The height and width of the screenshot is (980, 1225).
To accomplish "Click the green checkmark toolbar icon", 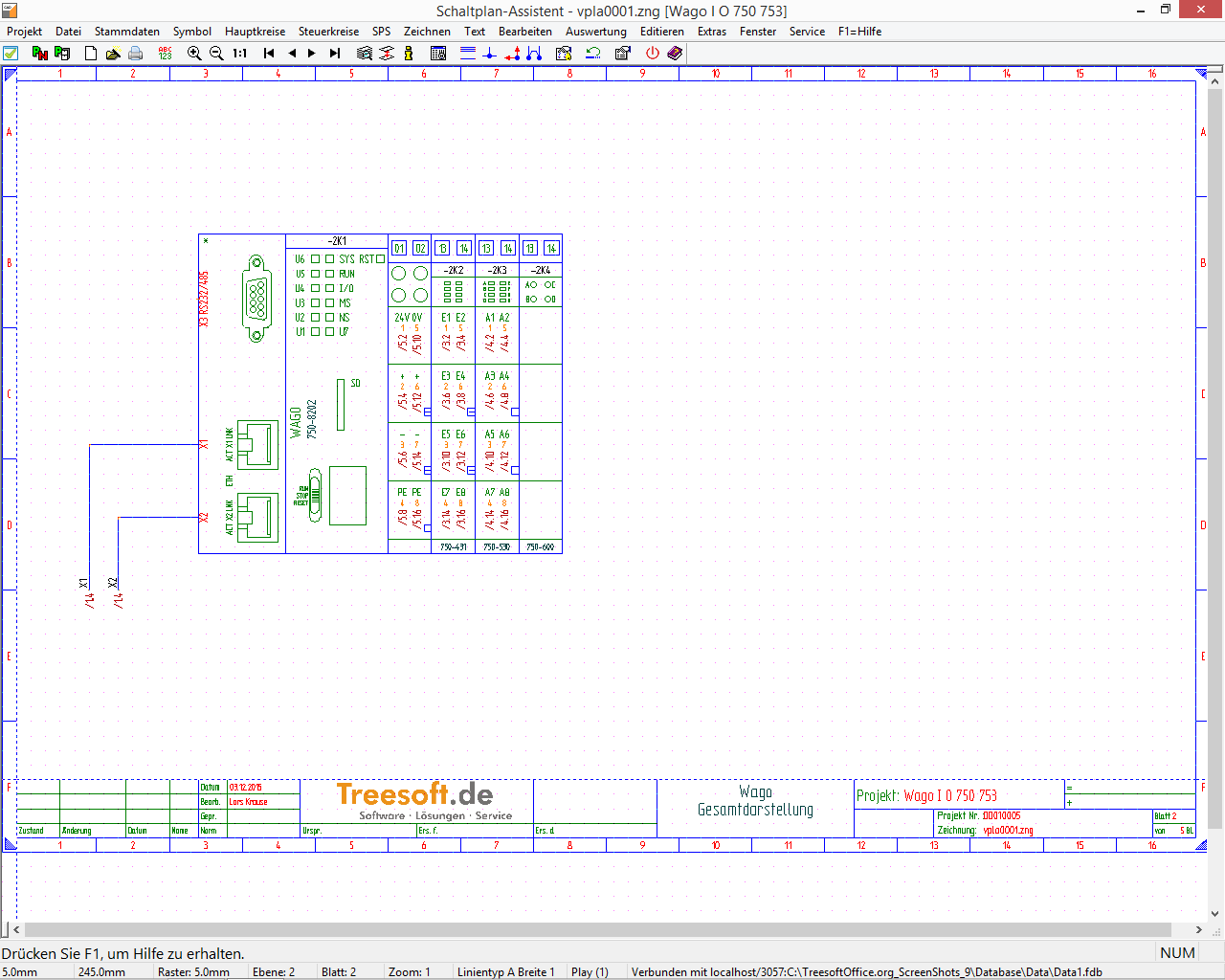I will pyautogui.click(x=11, y=54).
